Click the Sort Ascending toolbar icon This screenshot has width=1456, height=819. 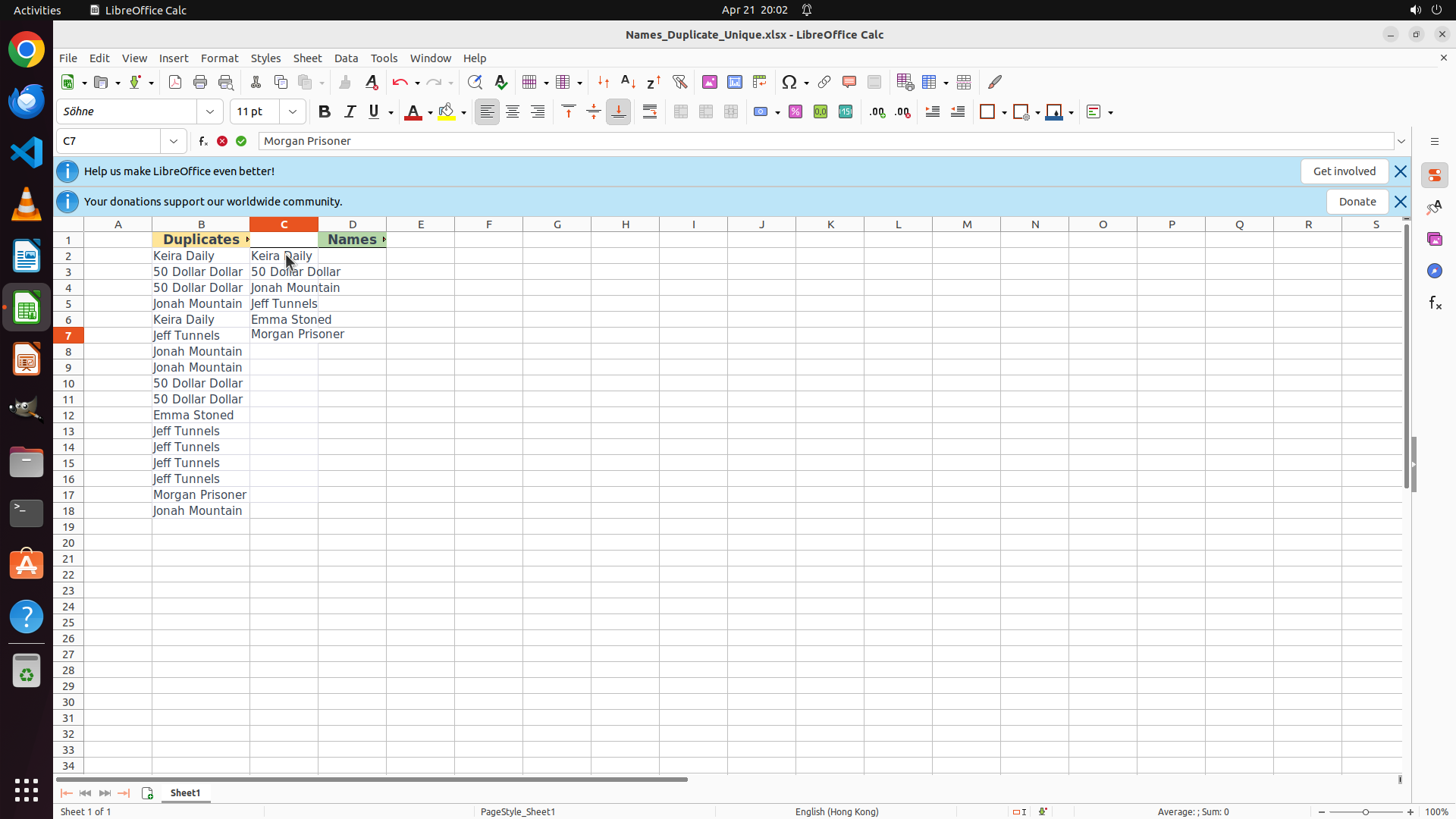628,82
